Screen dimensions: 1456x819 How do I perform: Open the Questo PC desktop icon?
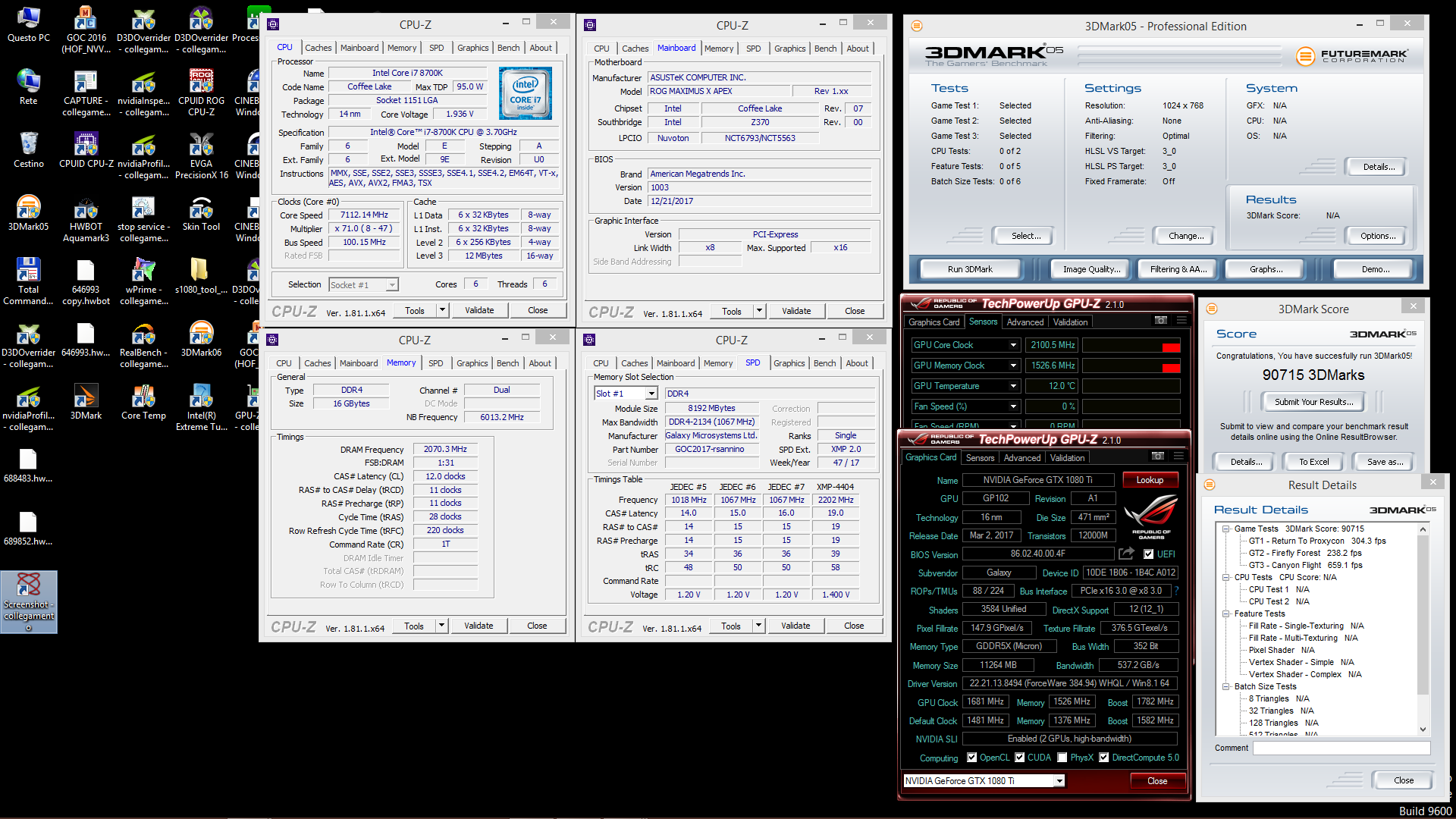29,24
